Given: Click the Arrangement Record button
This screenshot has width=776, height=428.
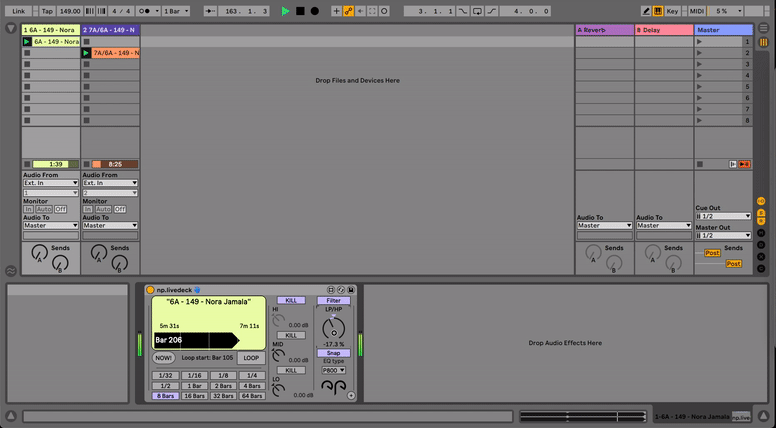Looking at the screenshot, I should click(314, 11).
